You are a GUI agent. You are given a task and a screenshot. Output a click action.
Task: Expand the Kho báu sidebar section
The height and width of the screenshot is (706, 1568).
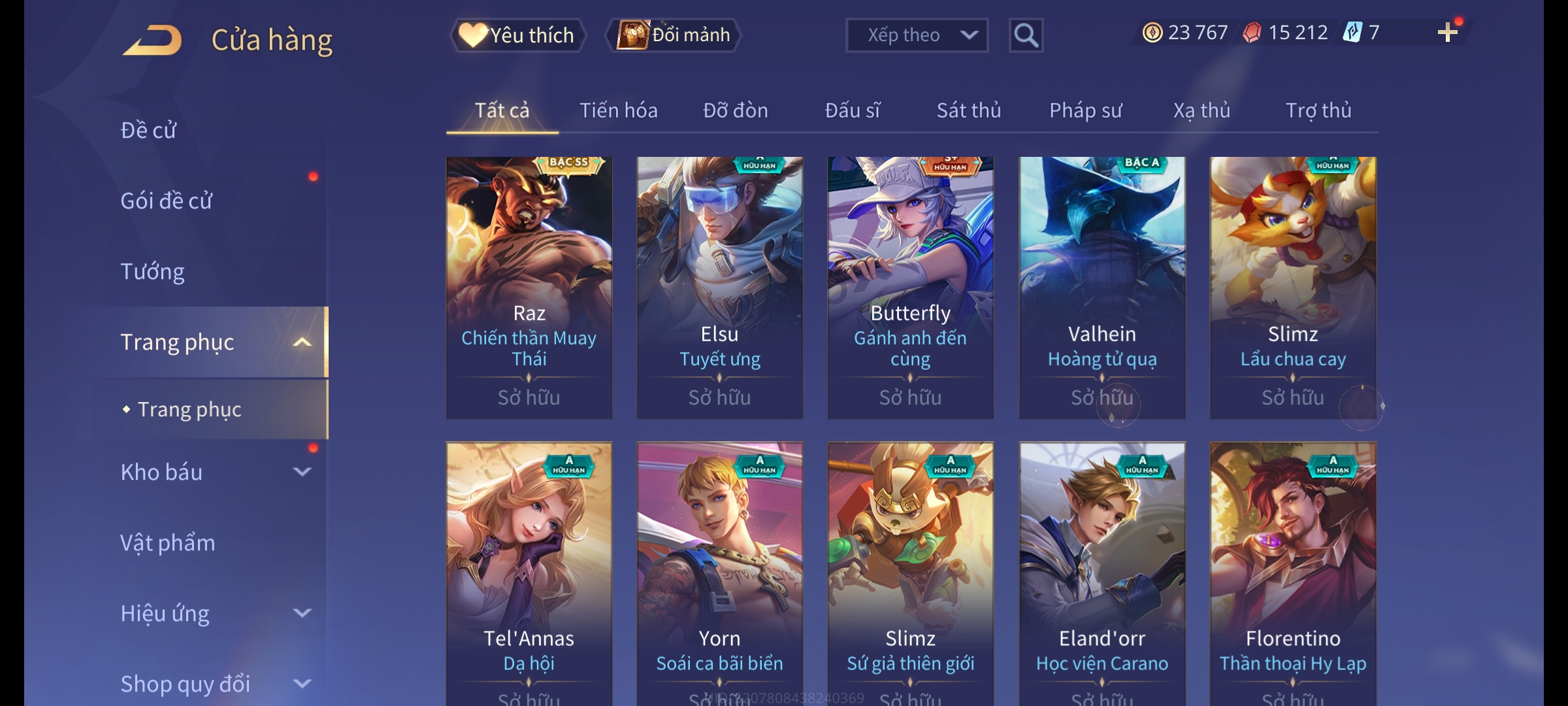click(302, 471)
